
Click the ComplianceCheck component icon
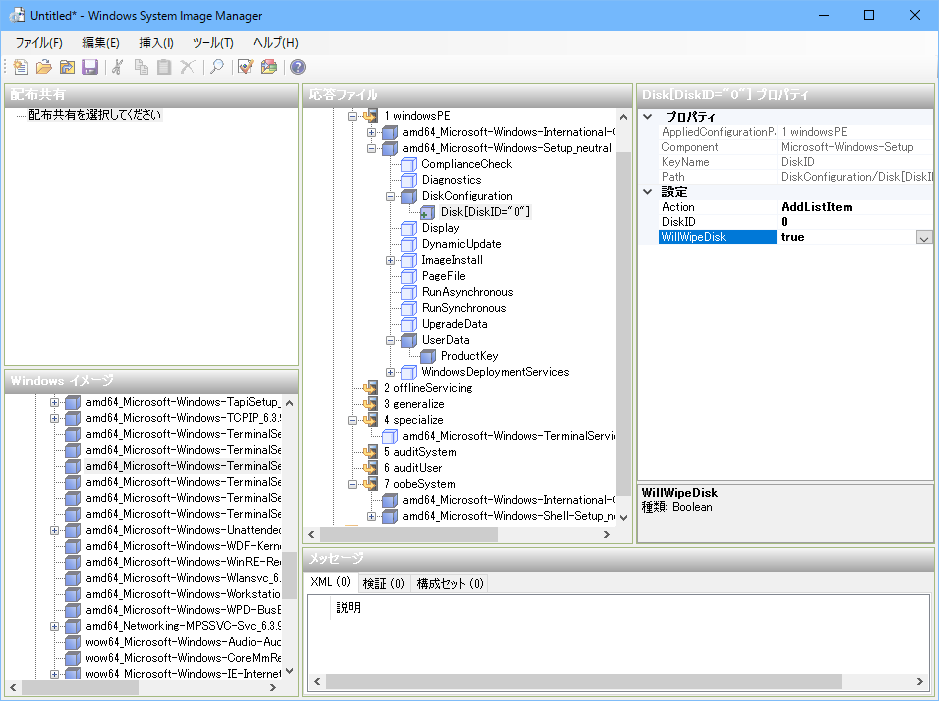coord(409,164)
